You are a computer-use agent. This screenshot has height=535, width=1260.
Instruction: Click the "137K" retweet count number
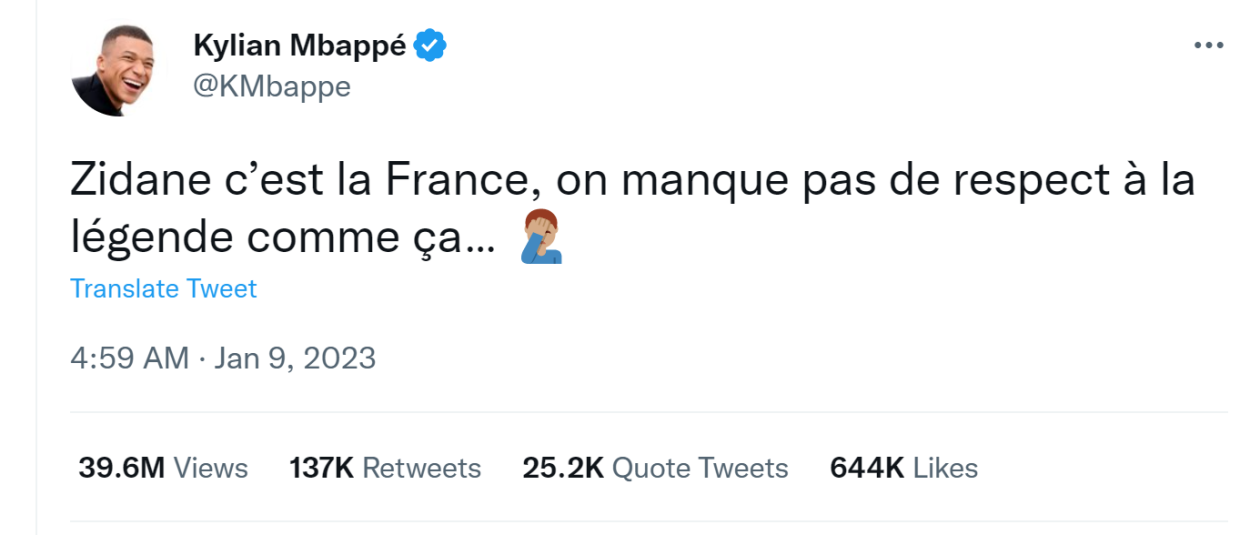click(x=321, y=468)
